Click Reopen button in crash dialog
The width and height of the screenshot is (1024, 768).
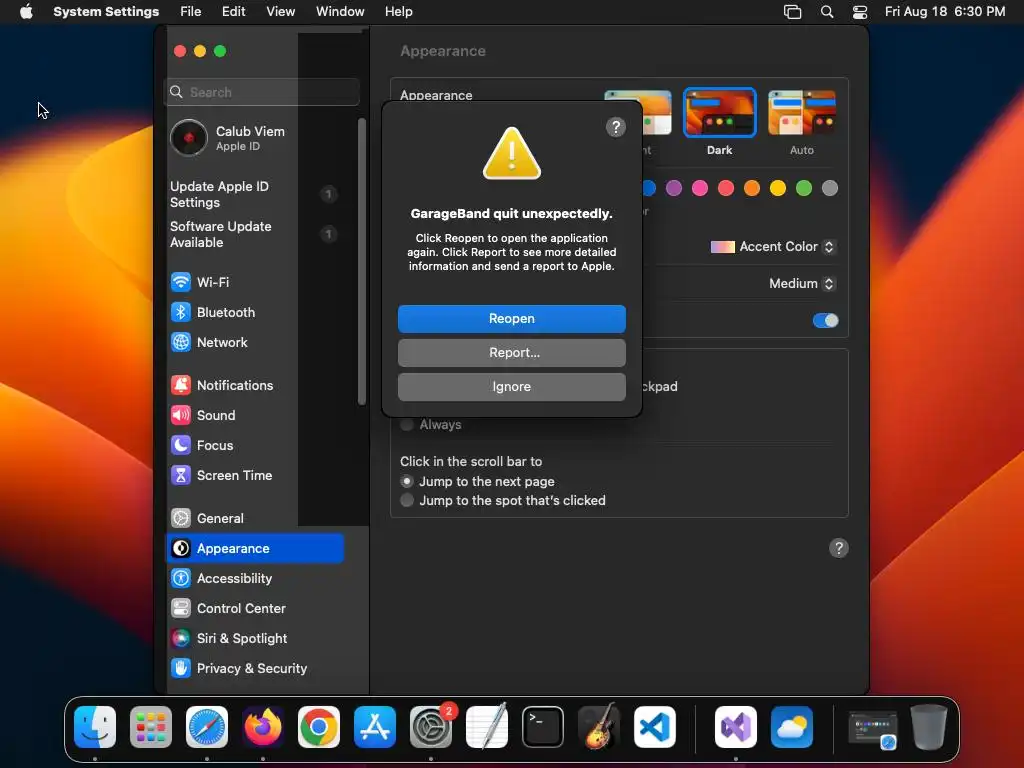point(511,319)
